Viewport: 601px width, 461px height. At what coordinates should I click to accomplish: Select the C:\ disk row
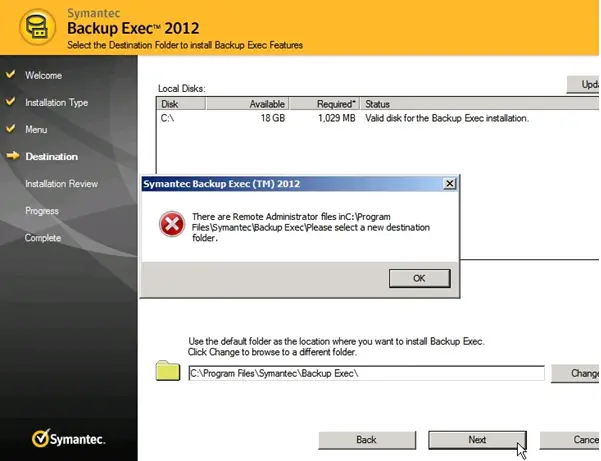pos(378,118)
